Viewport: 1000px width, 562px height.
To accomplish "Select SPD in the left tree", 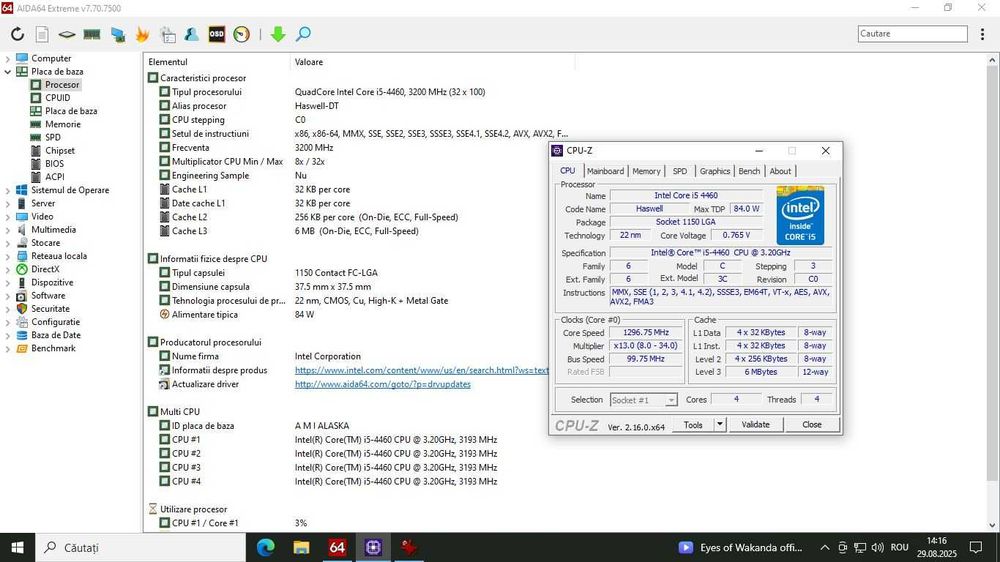I will (x=53, y=137).
